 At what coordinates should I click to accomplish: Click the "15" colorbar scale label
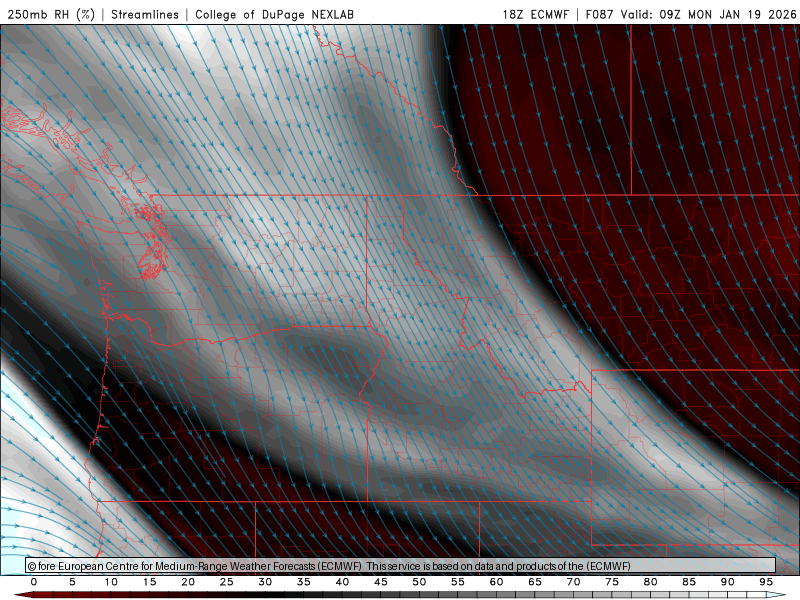tap(149, 582)
